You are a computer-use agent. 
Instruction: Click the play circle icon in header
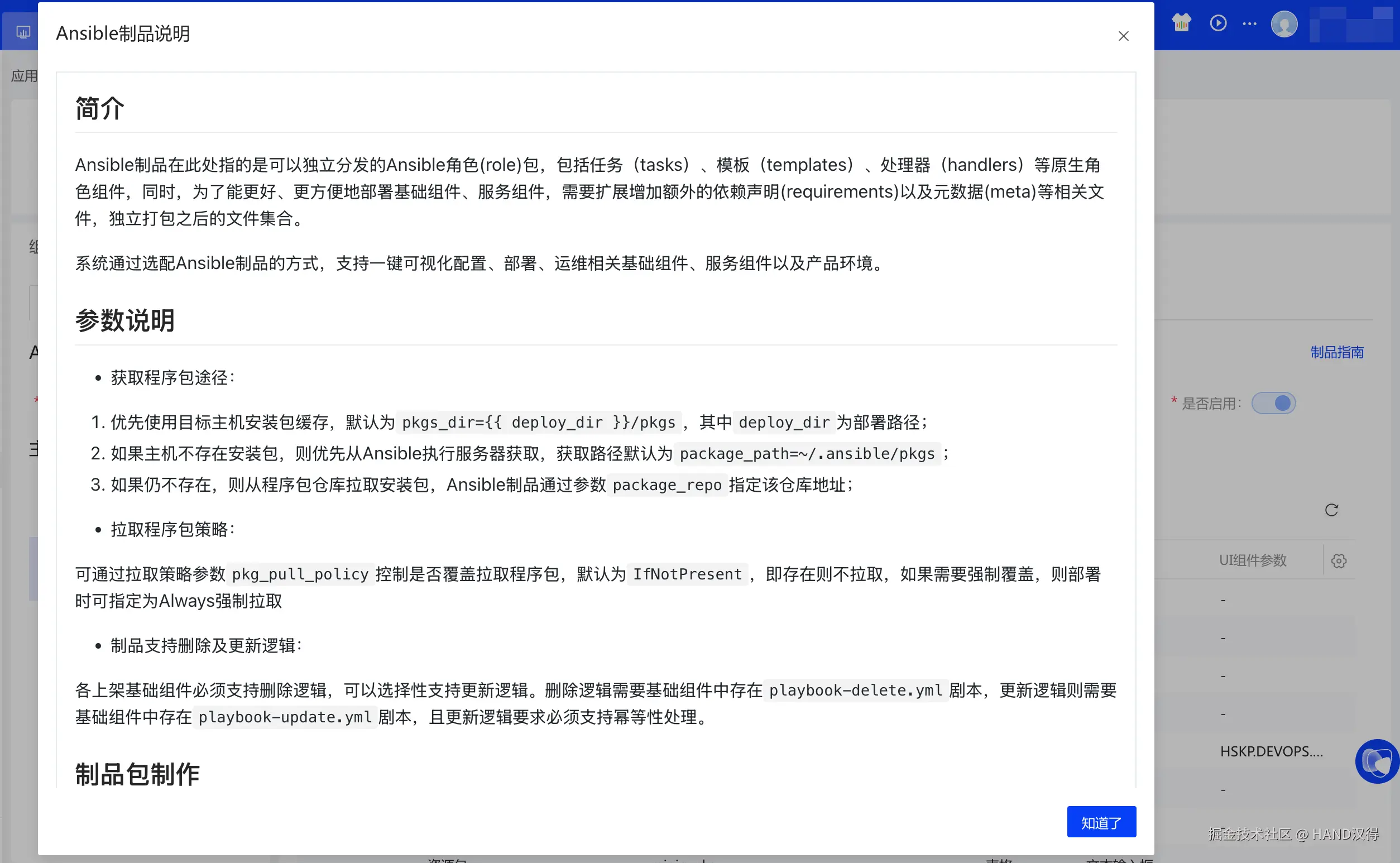point(1218,23)
